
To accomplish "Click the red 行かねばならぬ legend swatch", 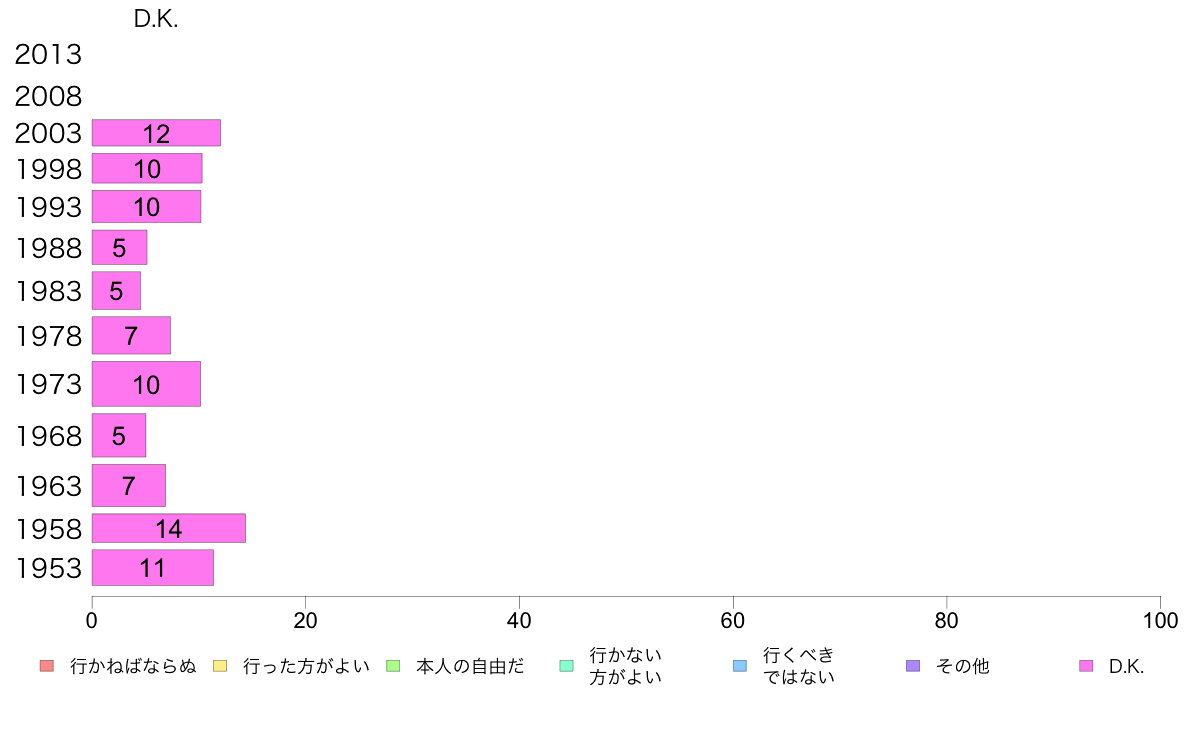I will click(47, 666).
